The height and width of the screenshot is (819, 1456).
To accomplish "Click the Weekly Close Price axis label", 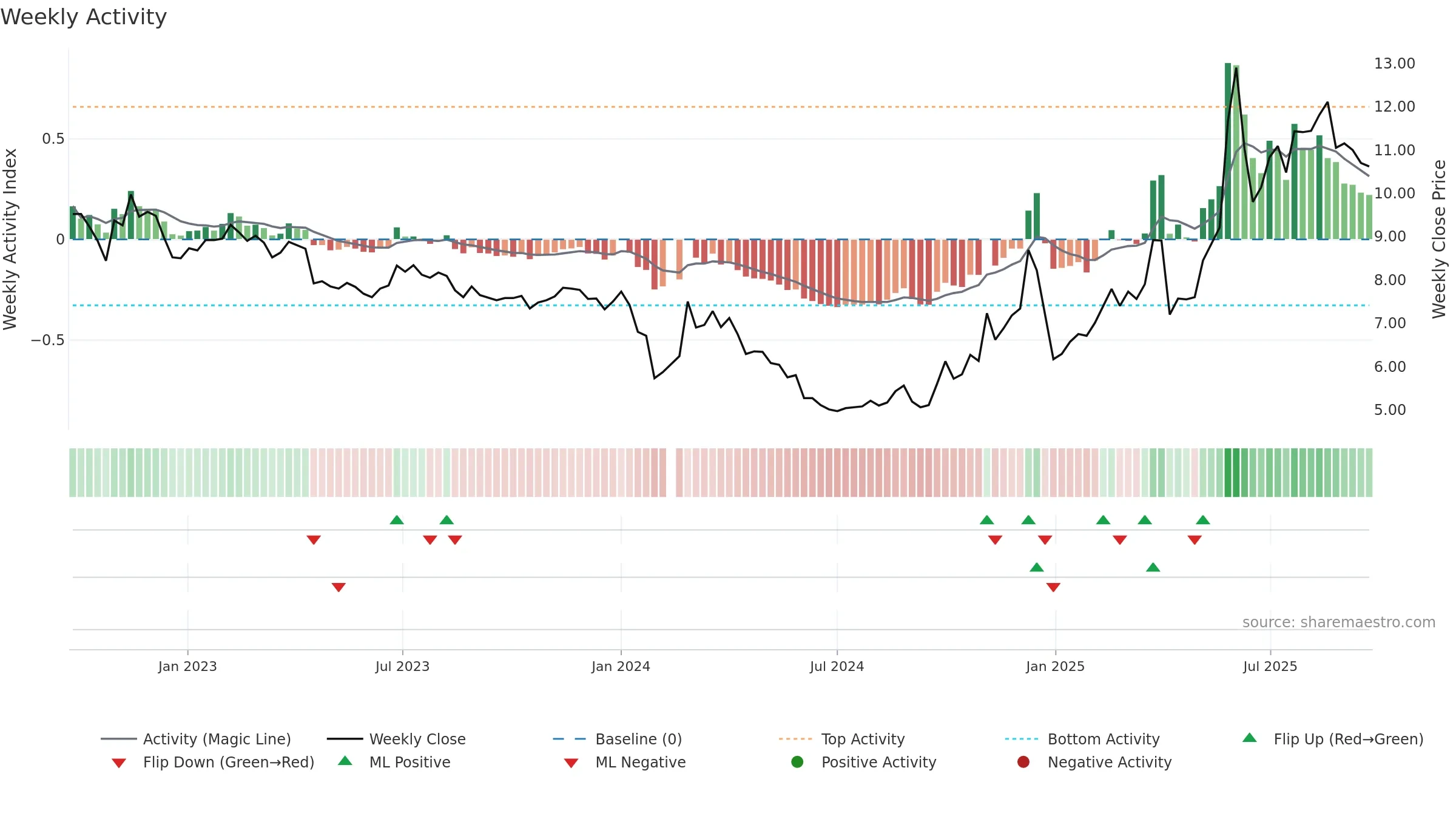I will click(x=1439, y=239).
